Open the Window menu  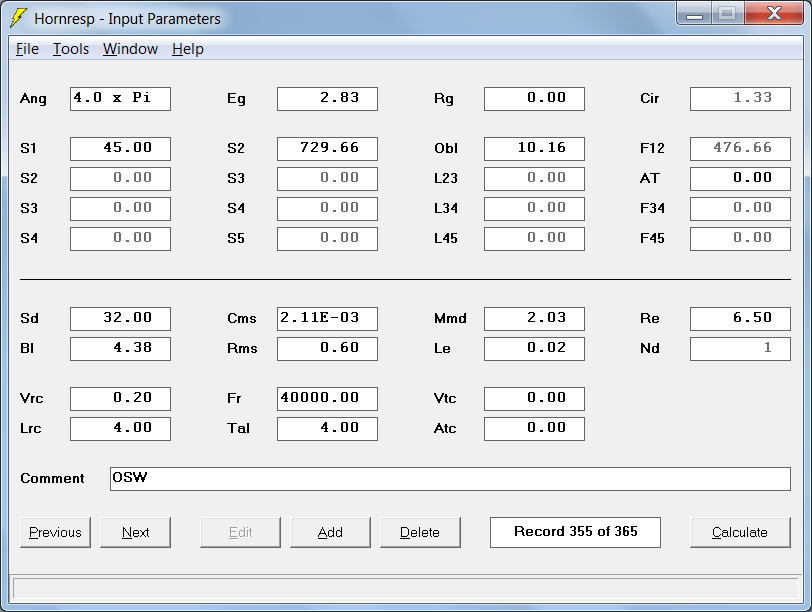pyautogui.click(x=130, y=49)
